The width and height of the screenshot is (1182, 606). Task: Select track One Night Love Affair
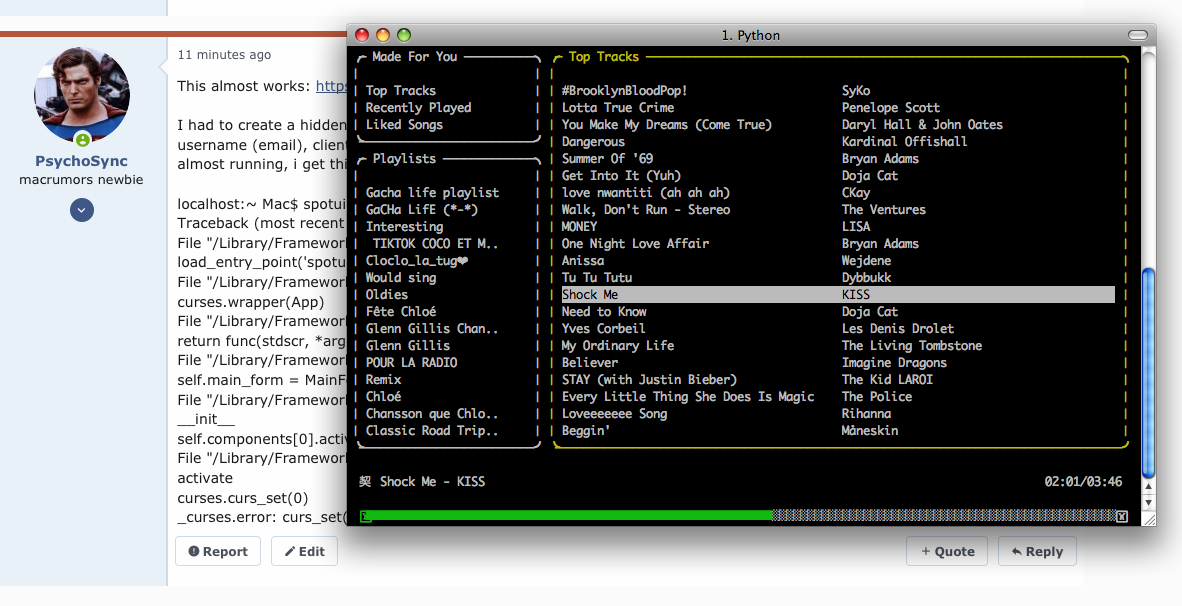click(635, 243)
